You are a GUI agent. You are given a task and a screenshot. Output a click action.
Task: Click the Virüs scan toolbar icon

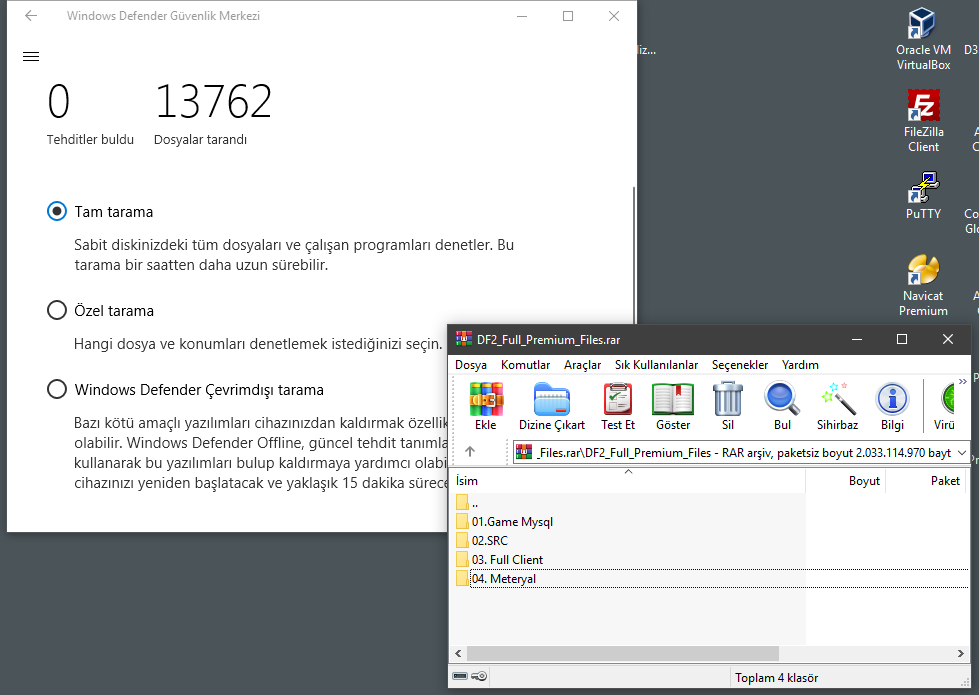(x=945, y=407)
